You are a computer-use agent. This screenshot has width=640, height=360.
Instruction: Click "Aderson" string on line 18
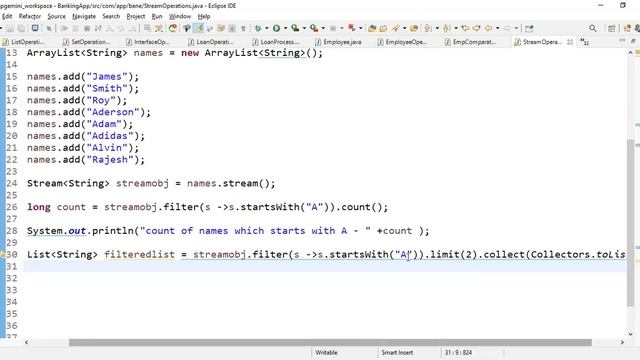pyautogui.click(x=113, y=112)
